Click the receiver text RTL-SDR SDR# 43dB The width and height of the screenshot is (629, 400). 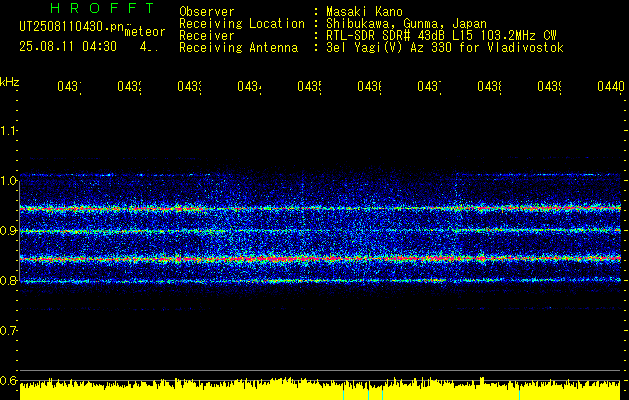387,36
